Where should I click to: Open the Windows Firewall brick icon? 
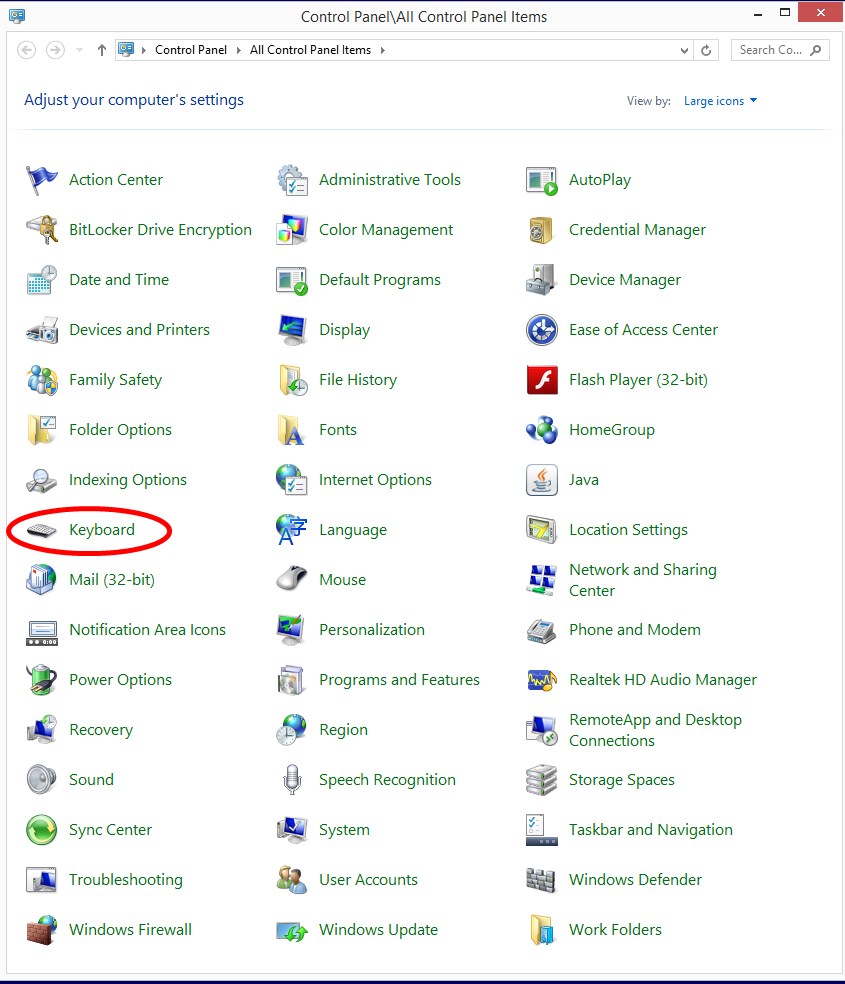tap(41, 930)
